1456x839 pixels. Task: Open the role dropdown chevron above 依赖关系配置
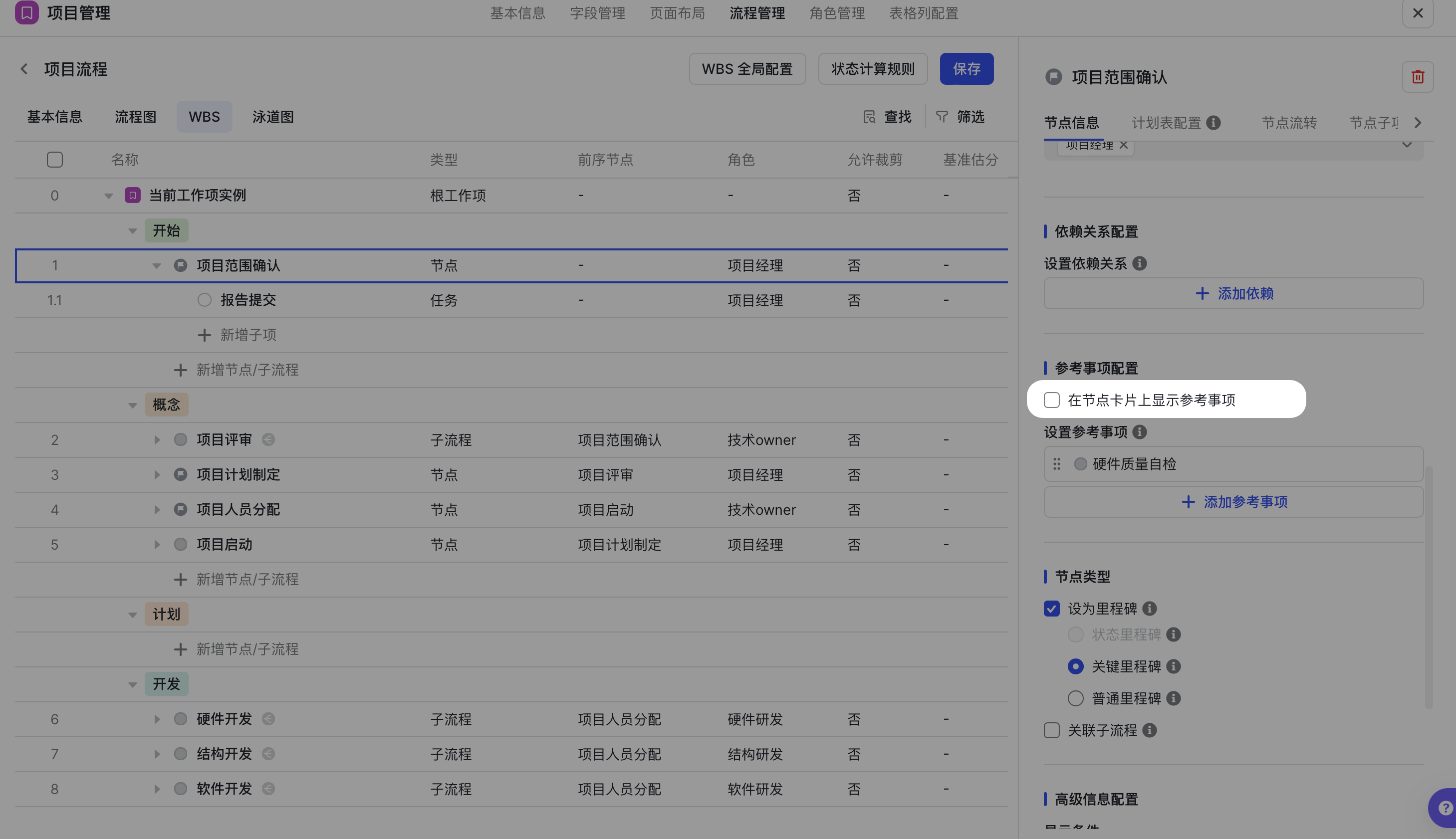coord(1407,145)
